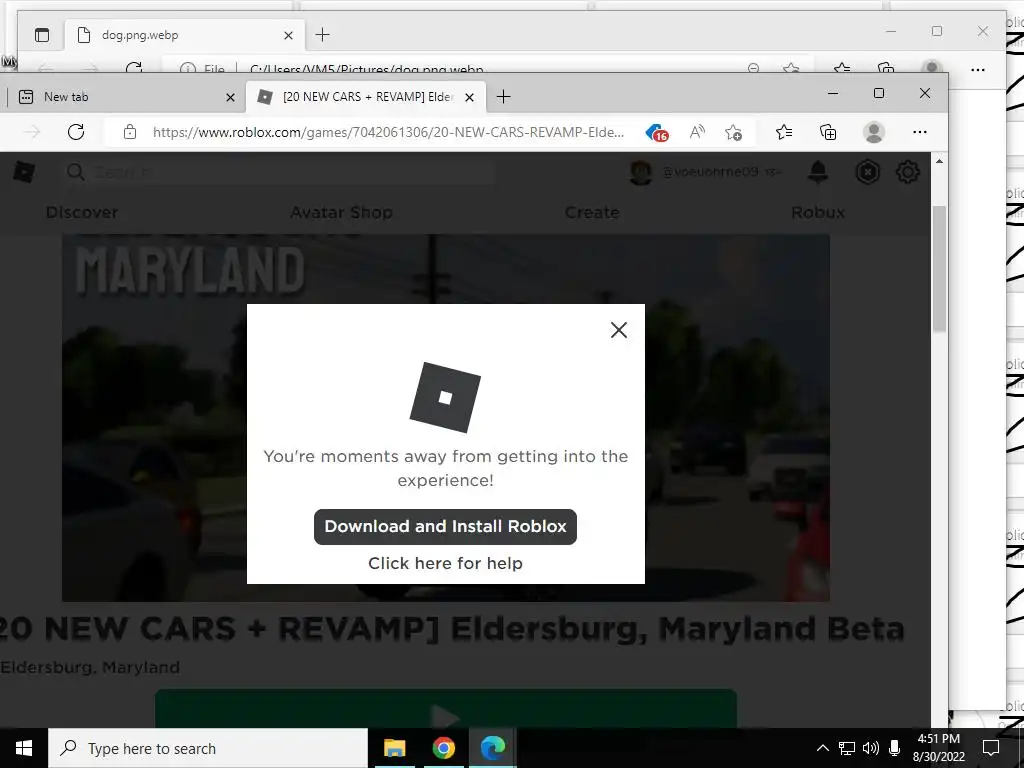
Task: Close the 20 NEW CARS Roblox tab
Action: pyautogui.click(x=469, y=97)
